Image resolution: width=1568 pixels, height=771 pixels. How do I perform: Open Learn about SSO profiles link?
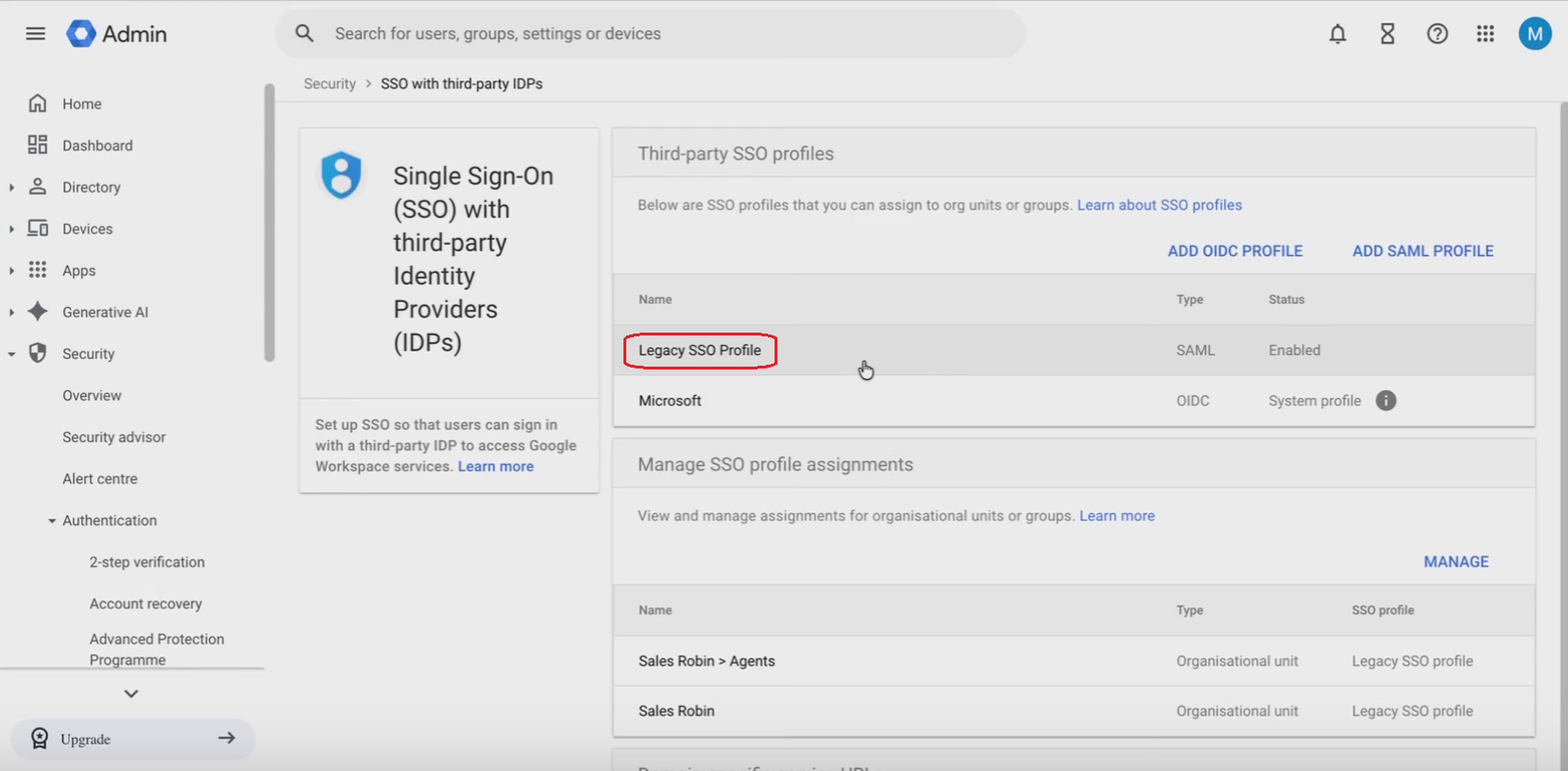1159,205
